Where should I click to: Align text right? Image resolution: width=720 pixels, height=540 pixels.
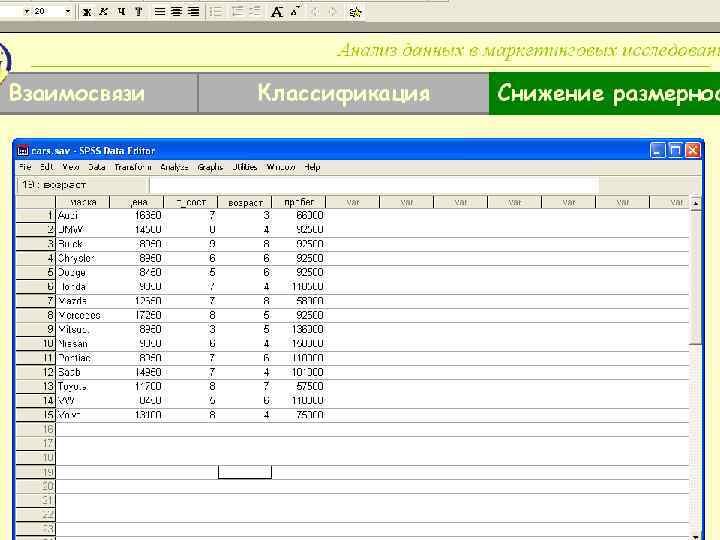tap(194, 12)
